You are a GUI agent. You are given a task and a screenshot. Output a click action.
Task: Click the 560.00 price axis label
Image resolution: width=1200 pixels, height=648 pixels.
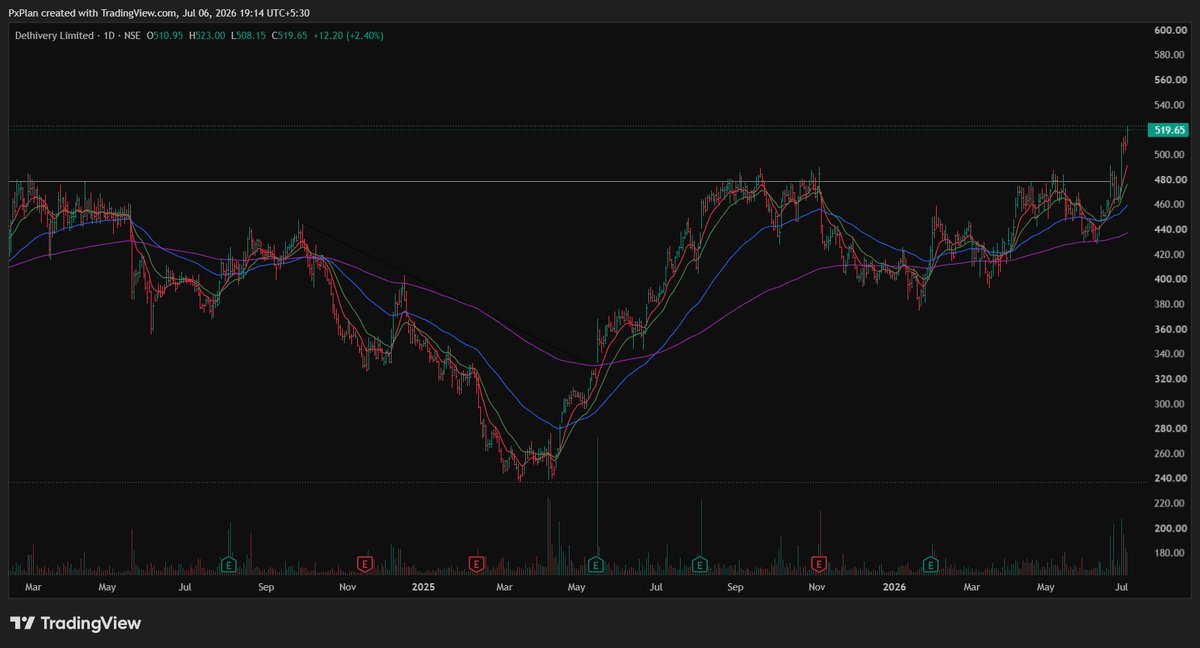1169,81
